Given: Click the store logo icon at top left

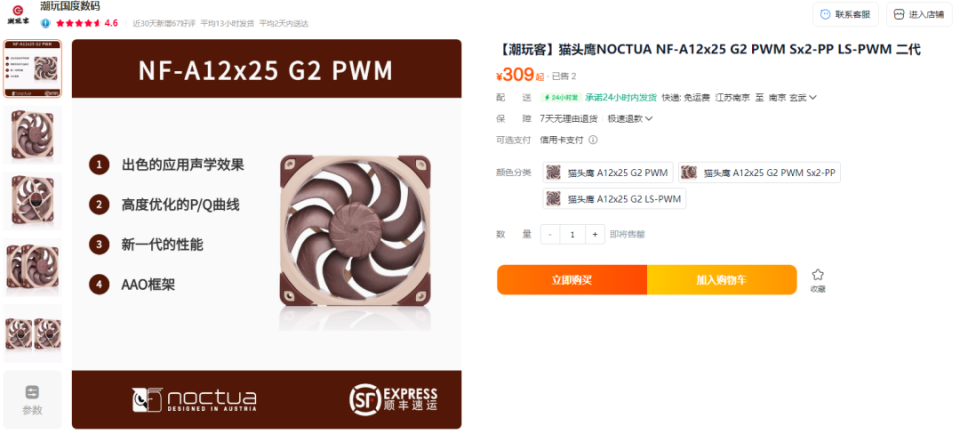Looking at the screenshot, I should [x=18, y=14].
